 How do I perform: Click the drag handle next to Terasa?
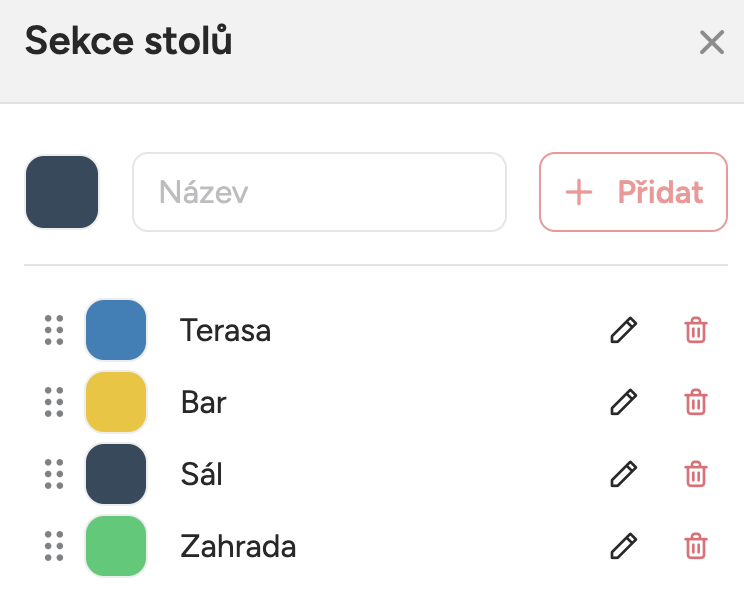pos(54,330)
